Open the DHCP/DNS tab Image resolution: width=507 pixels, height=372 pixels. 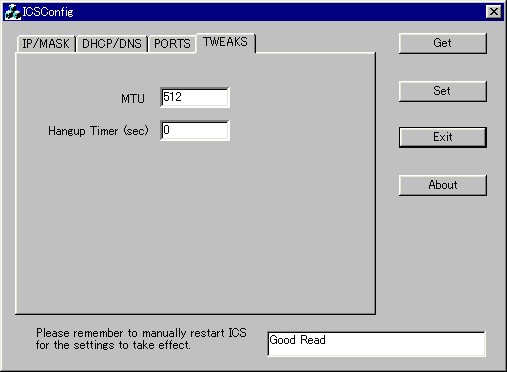pyautogui.click(x=112, y=44)
